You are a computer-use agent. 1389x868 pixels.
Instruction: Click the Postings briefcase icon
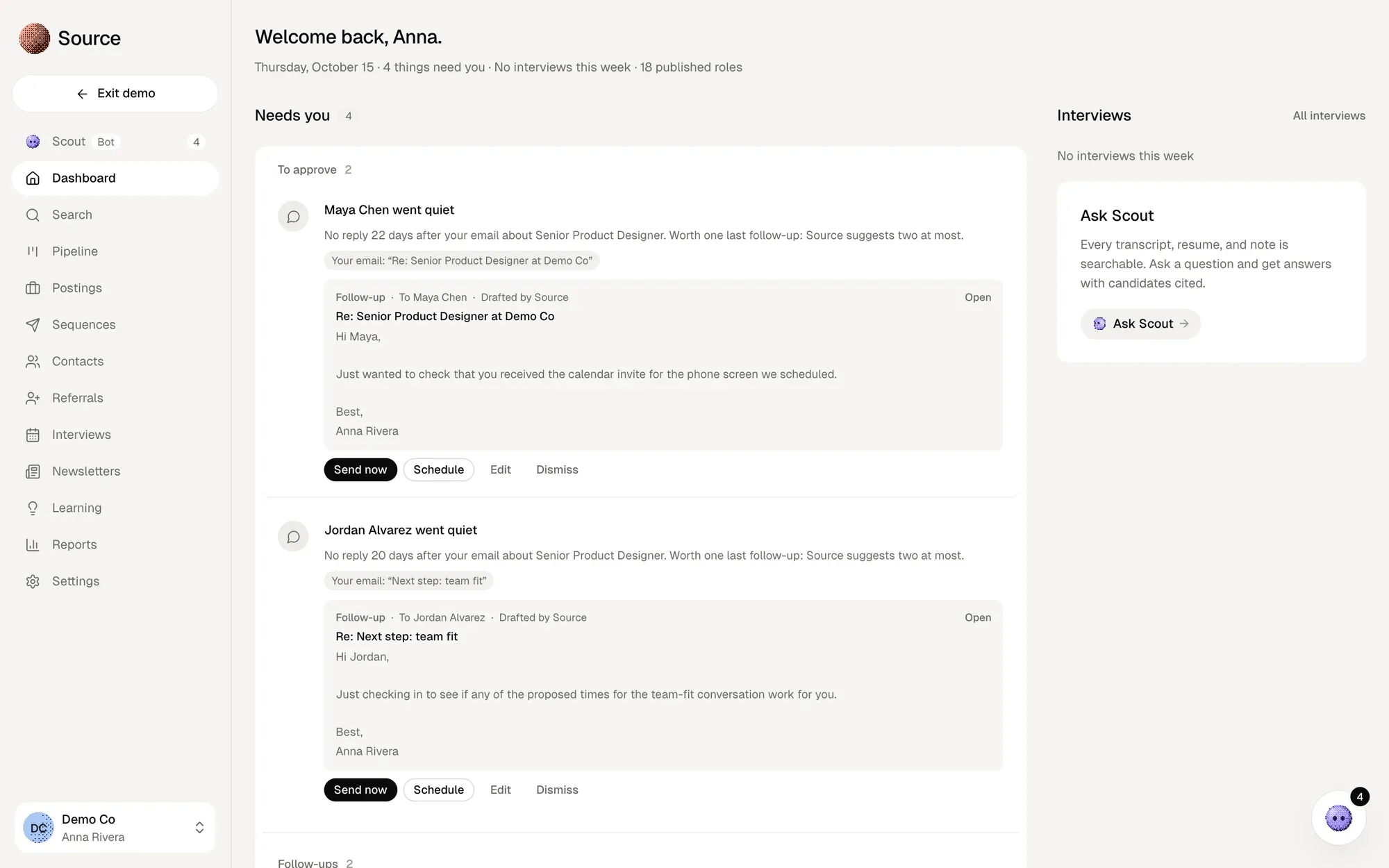tap(33, 288)
